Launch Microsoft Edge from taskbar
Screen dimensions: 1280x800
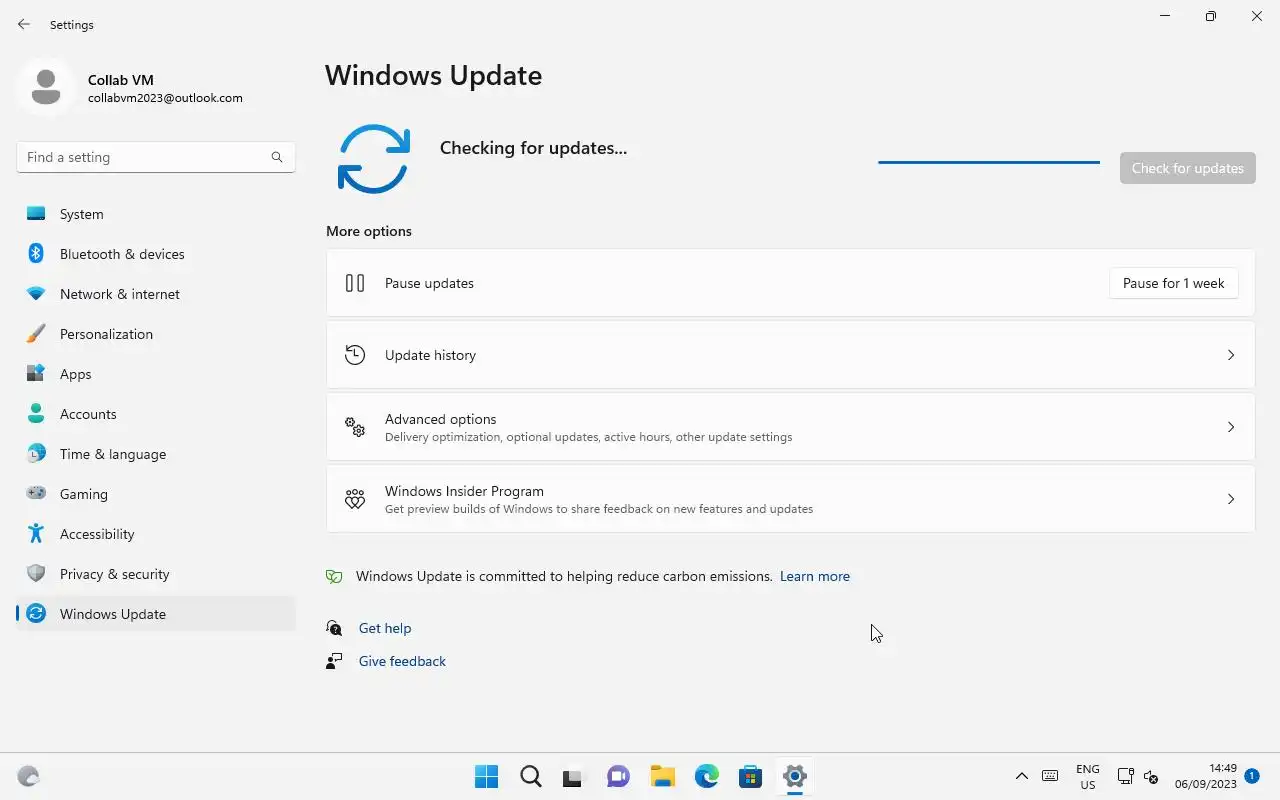tap(707, 776)
